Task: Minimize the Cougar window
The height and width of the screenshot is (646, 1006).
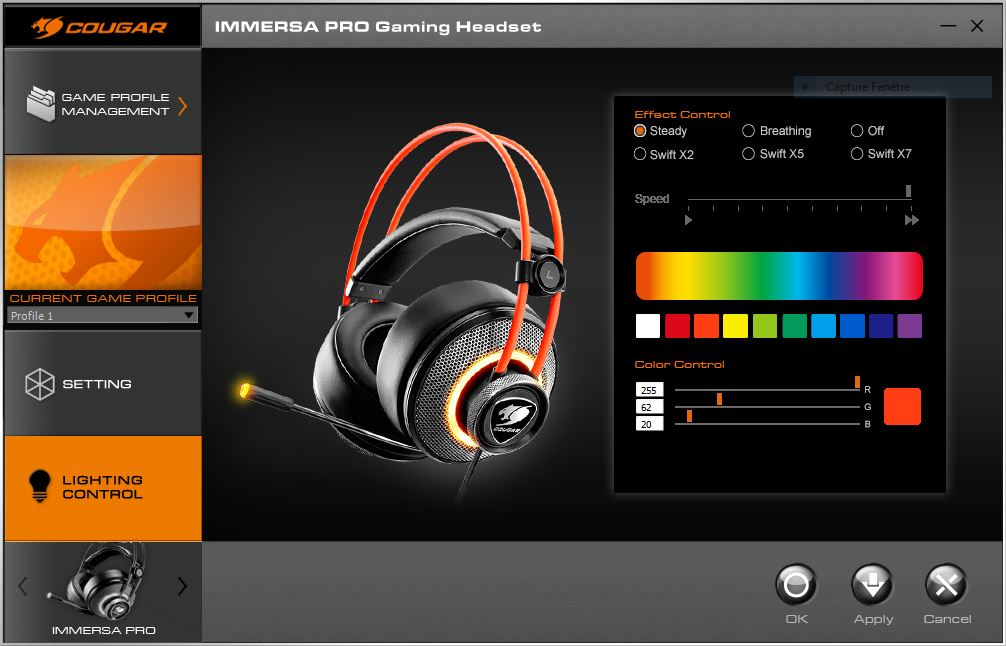Action: pos(948,26)
